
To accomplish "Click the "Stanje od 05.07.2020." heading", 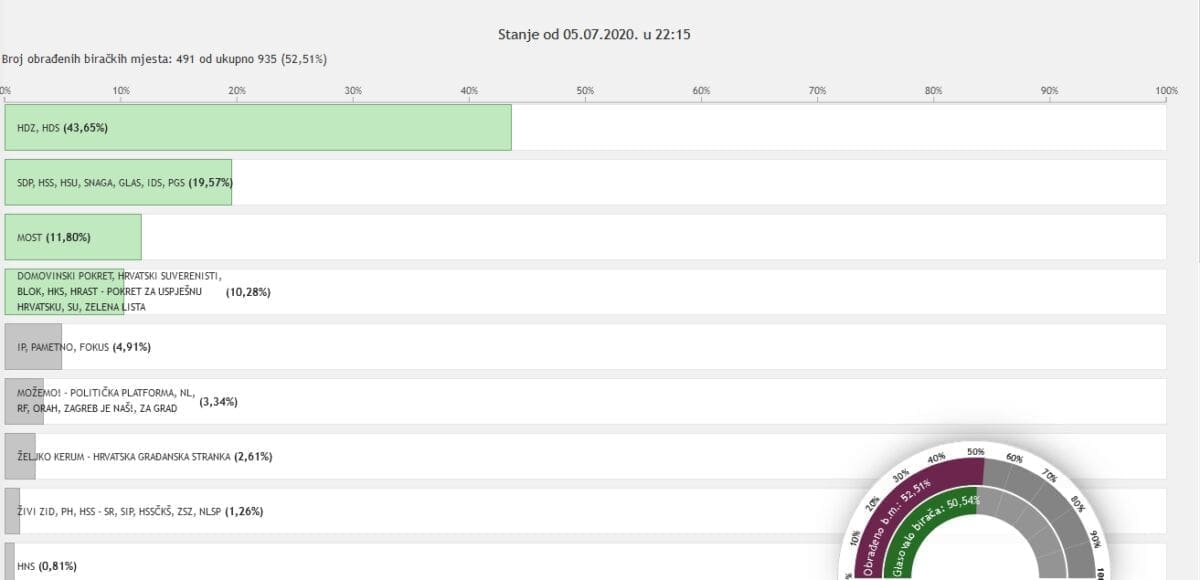I will pos(595,35).
